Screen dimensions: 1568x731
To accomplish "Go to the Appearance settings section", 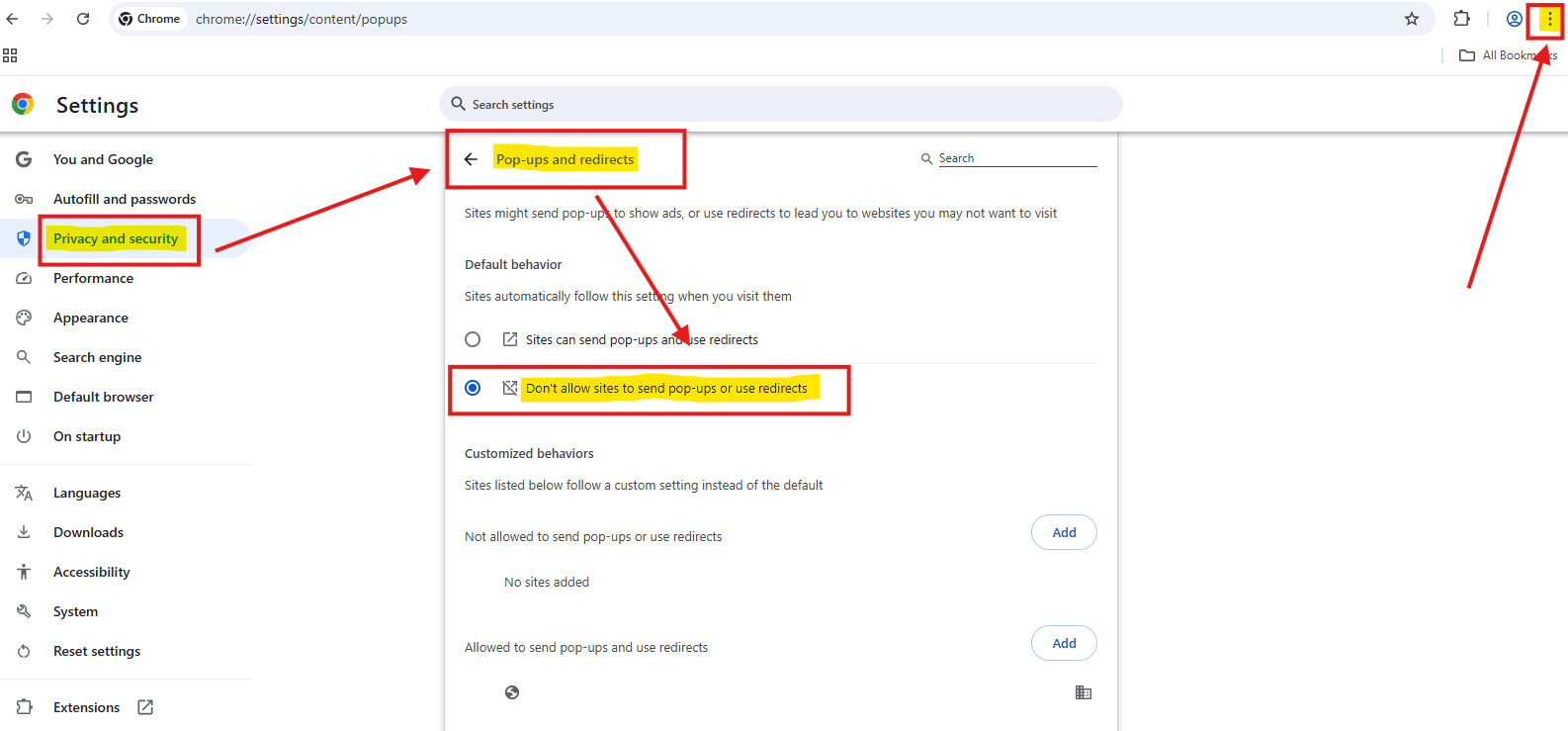I will (x=91, y=318).
